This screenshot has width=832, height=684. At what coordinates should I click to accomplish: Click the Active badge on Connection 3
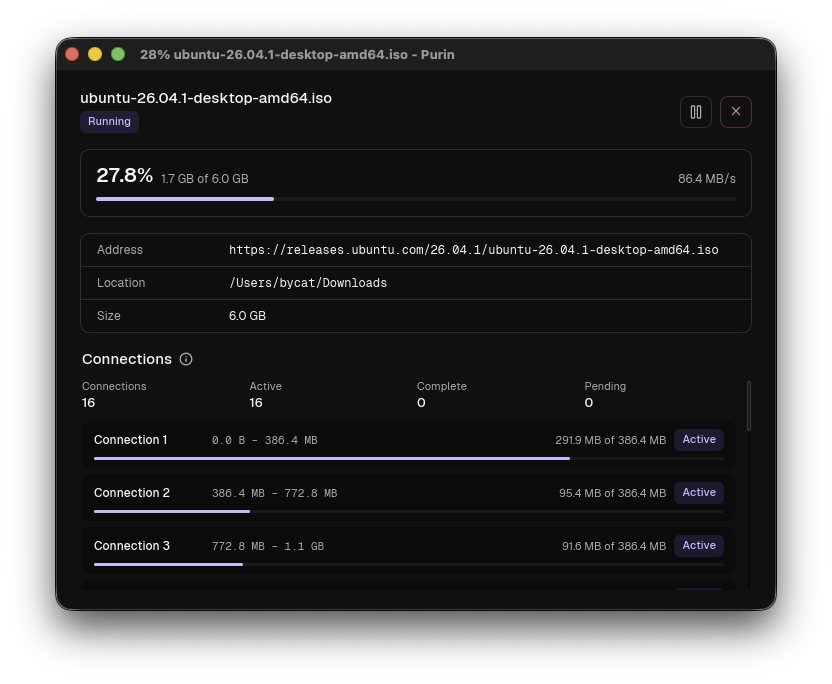coord(699,546)
